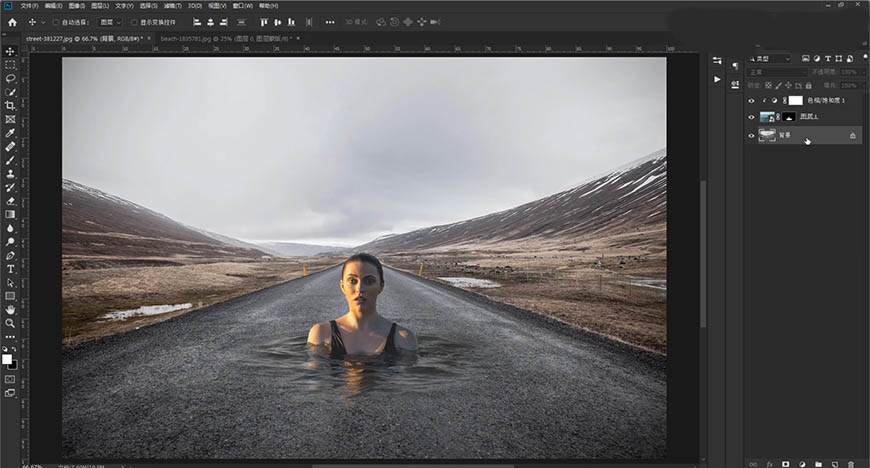Create a new group folder icon
This screenshot has height=468, width=870.
[x=818, y=464]
